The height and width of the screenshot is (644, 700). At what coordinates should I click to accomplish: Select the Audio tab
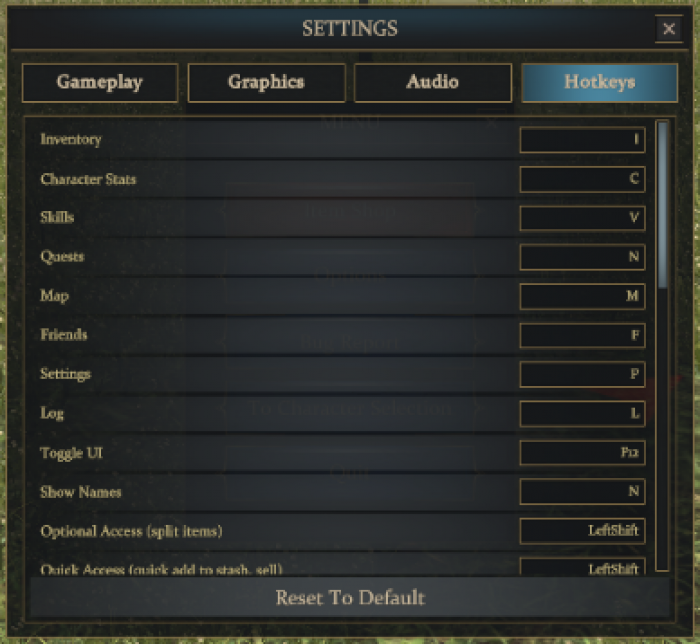433,83
